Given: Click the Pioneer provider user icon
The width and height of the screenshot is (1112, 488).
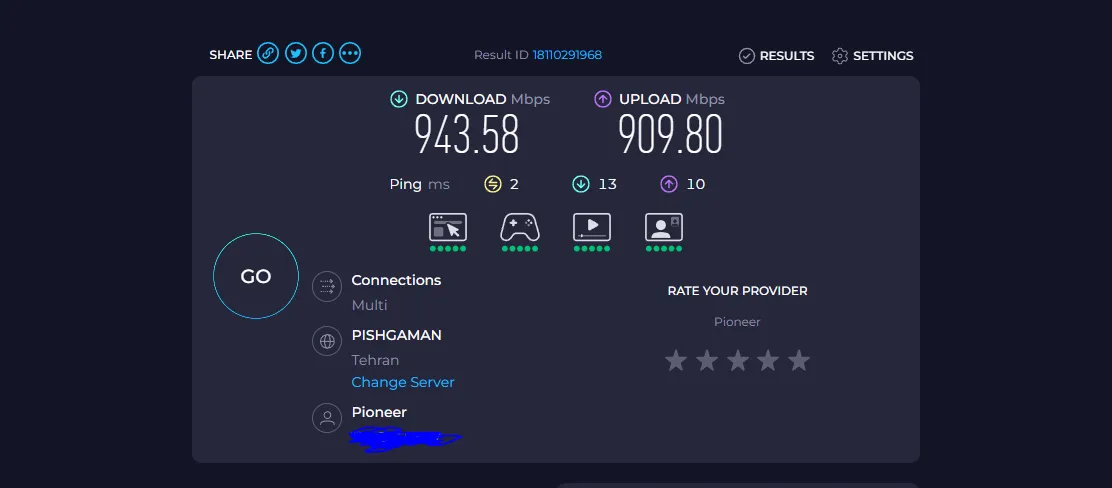Looking at the screenshot, I should [x=327, y=418].
